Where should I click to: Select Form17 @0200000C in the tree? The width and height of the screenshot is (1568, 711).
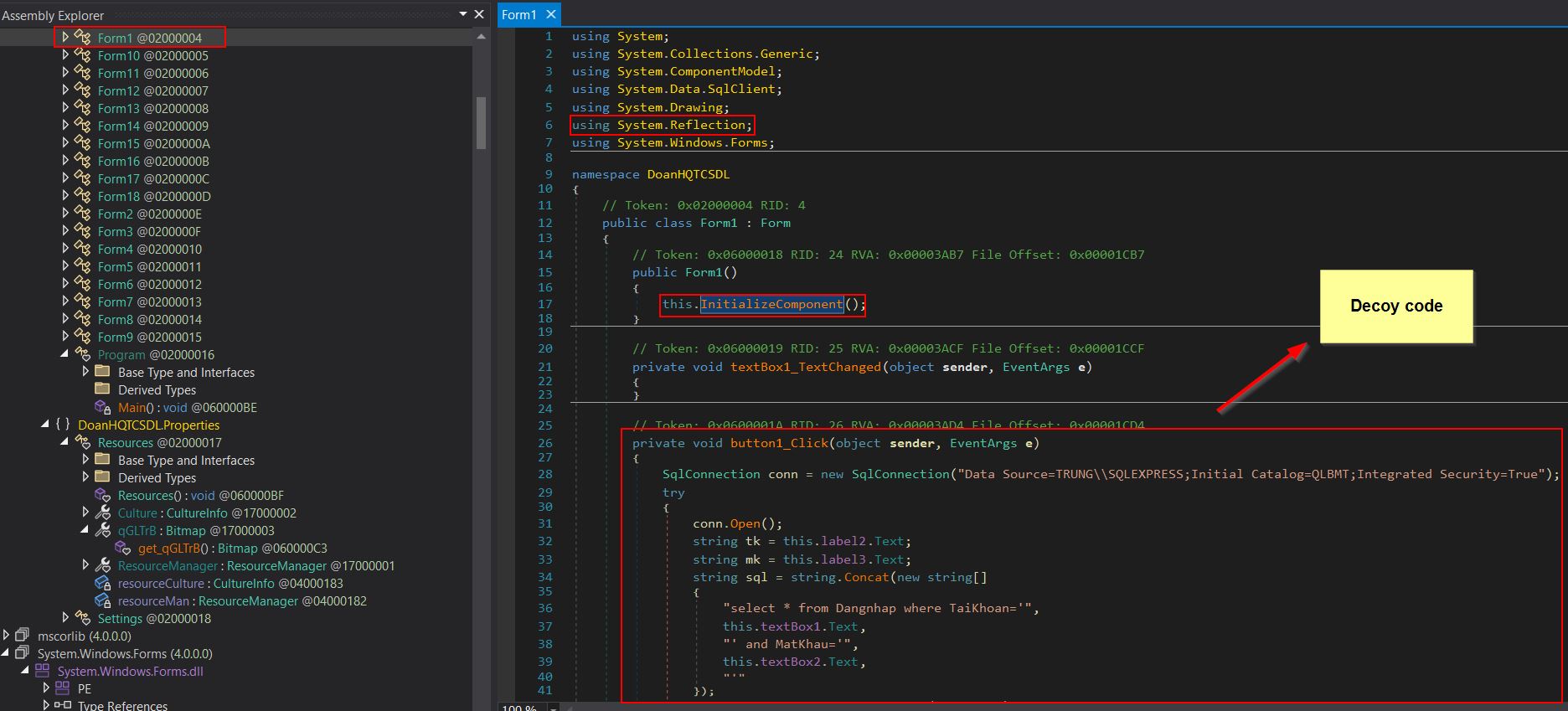pyautogui.click(x=153, y=178)
